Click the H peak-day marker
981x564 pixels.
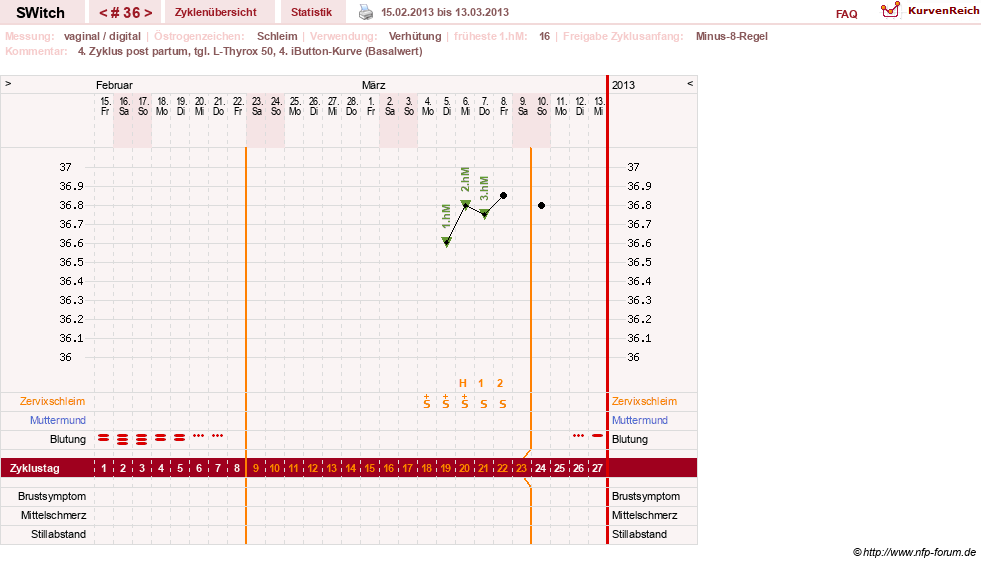(463, 383)
